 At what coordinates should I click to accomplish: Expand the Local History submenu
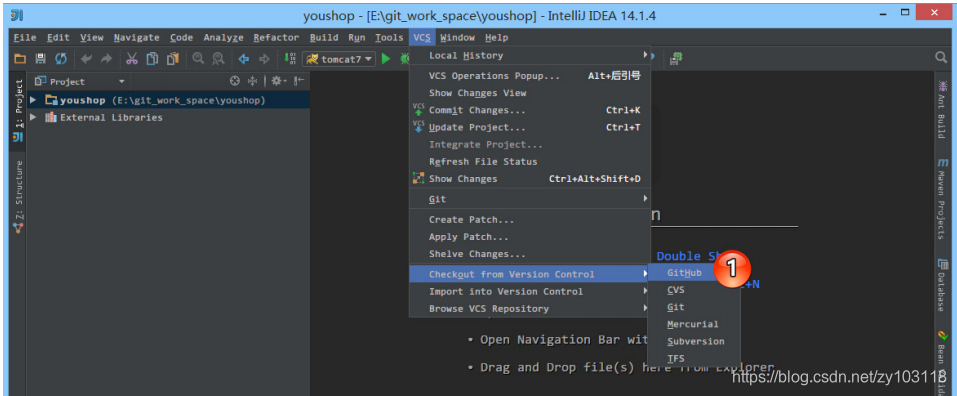pos(530,56)
